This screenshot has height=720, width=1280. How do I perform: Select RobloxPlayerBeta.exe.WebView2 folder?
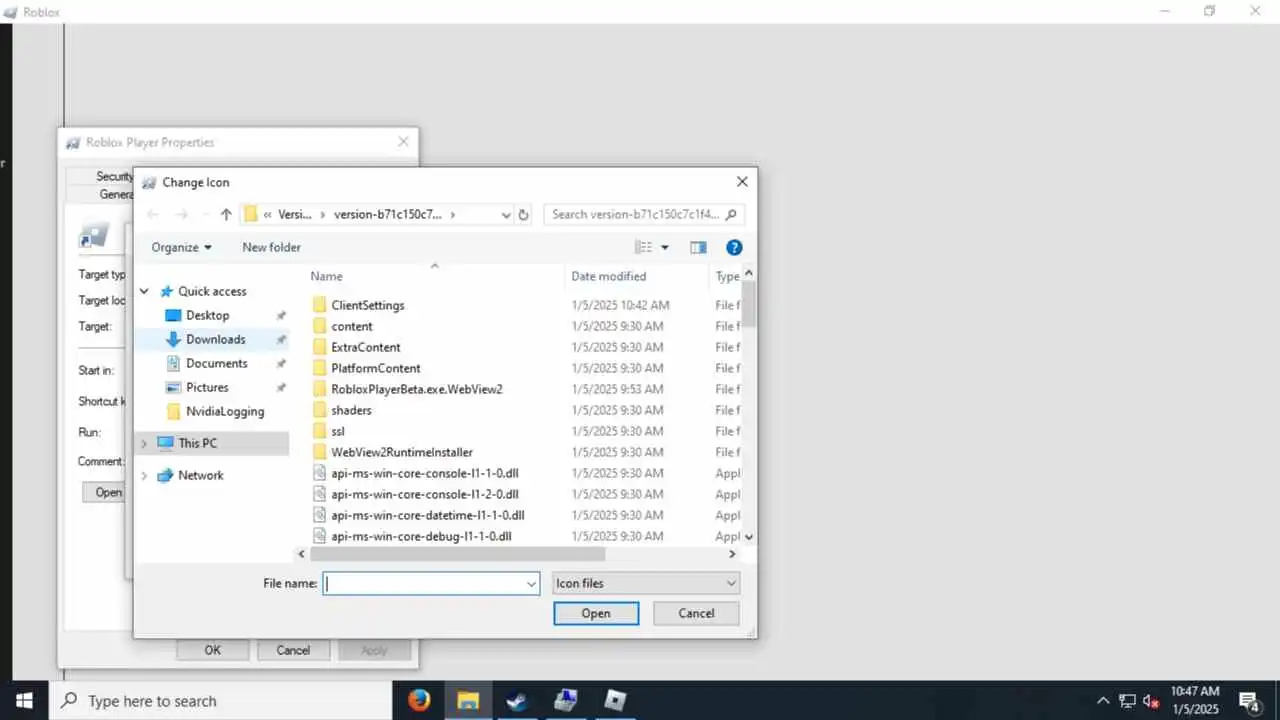pyautogui.click(x=416, y=389)
